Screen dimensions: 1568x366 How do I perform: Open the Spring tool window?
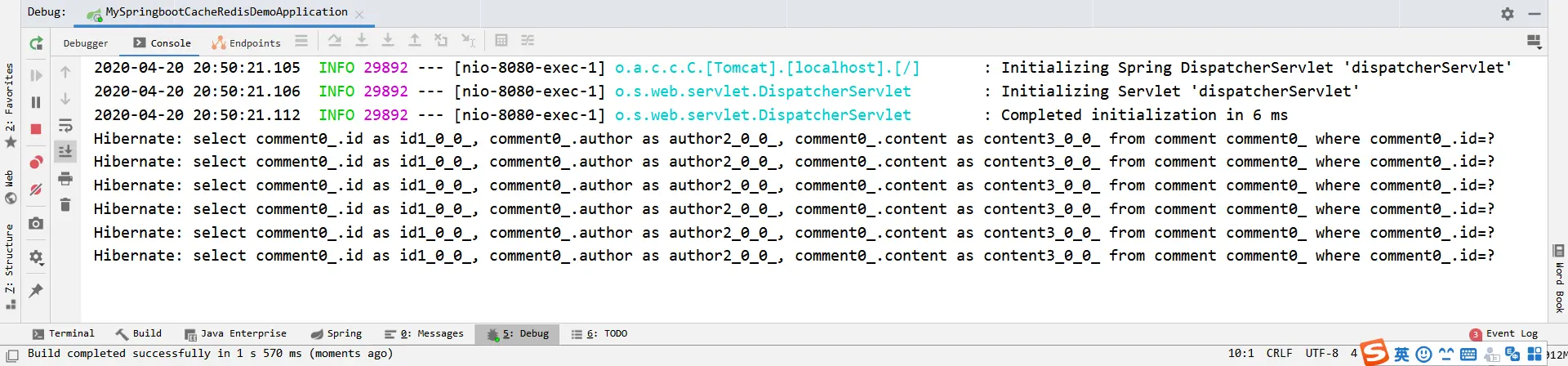click(336, 333)
